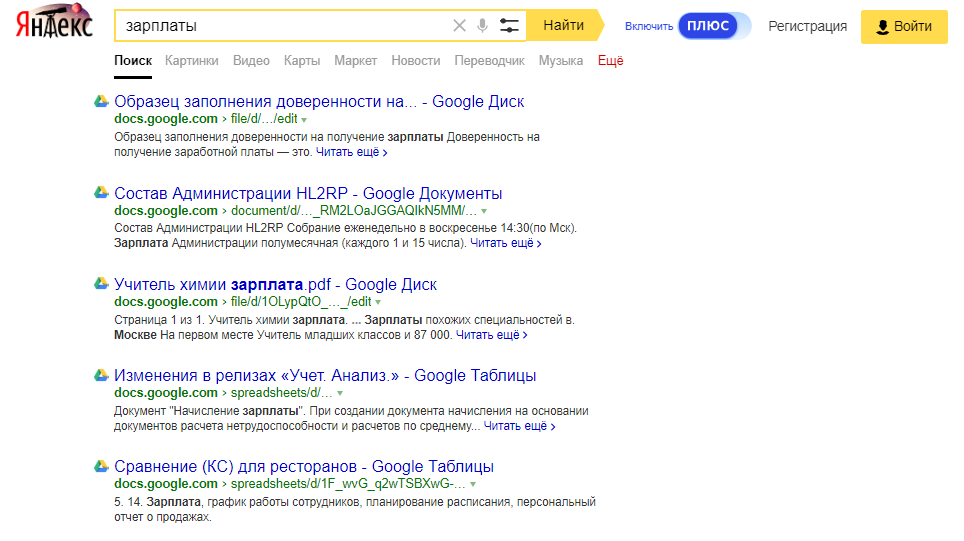Open the Регистрация link
Screen dimensions: 964x541
[807, 26]
